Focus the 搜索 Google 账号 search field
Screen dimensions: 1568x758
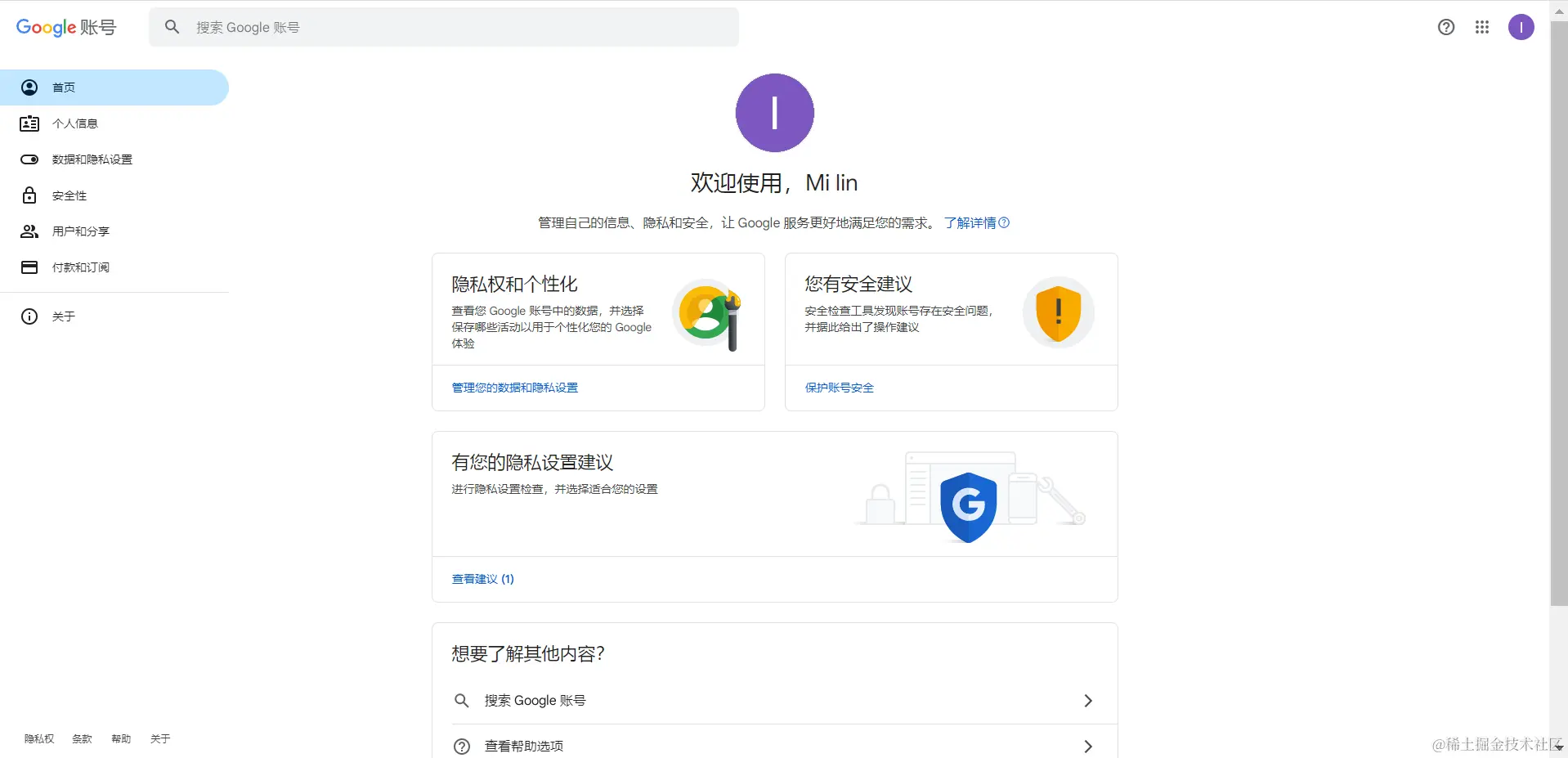[x=444, y=27]
